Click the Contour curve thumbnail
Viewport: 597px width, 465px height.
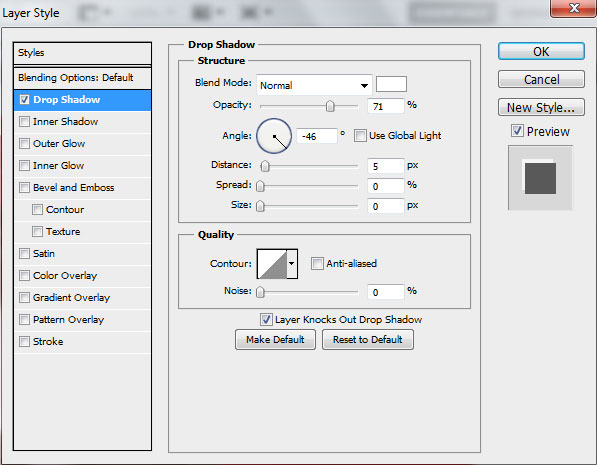[x=272, y=264]
